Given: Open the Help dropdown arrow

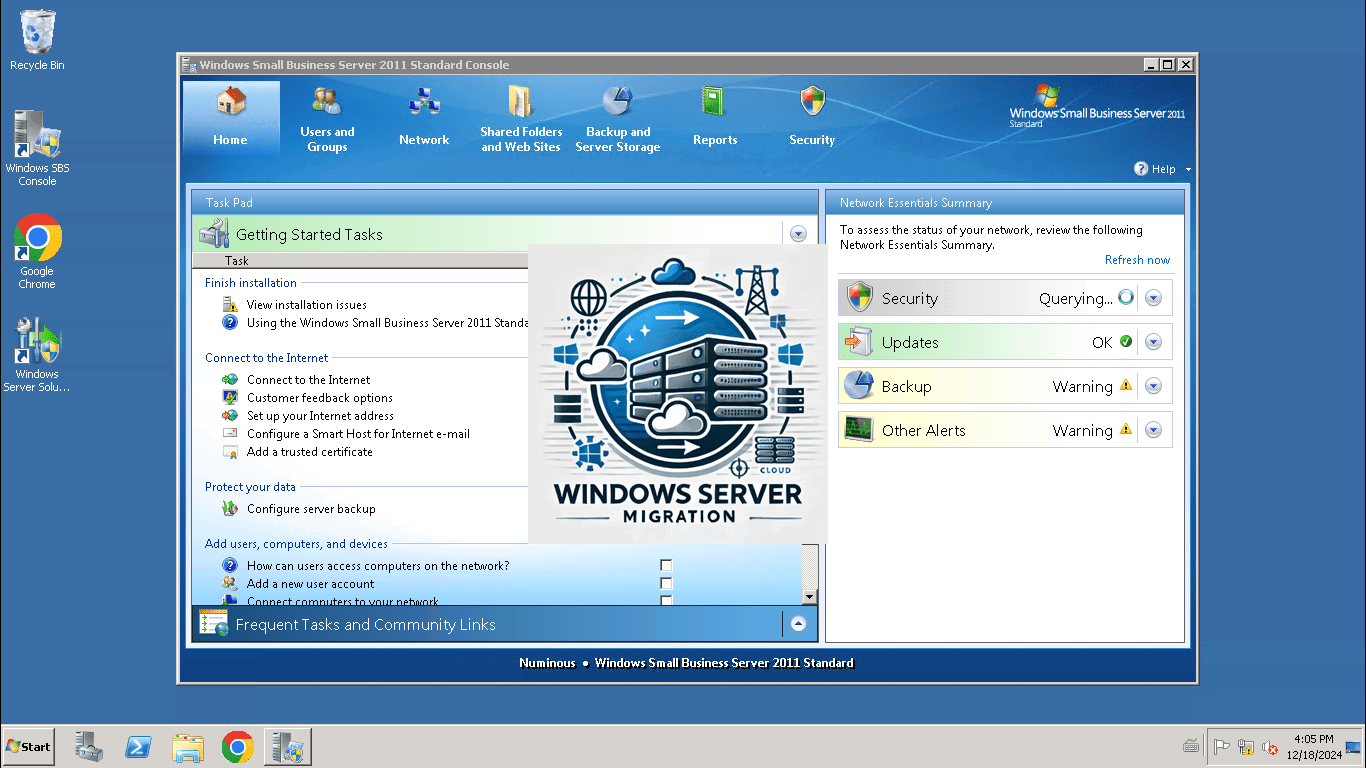Looking at the screenshot, I should pos(1188,170).
